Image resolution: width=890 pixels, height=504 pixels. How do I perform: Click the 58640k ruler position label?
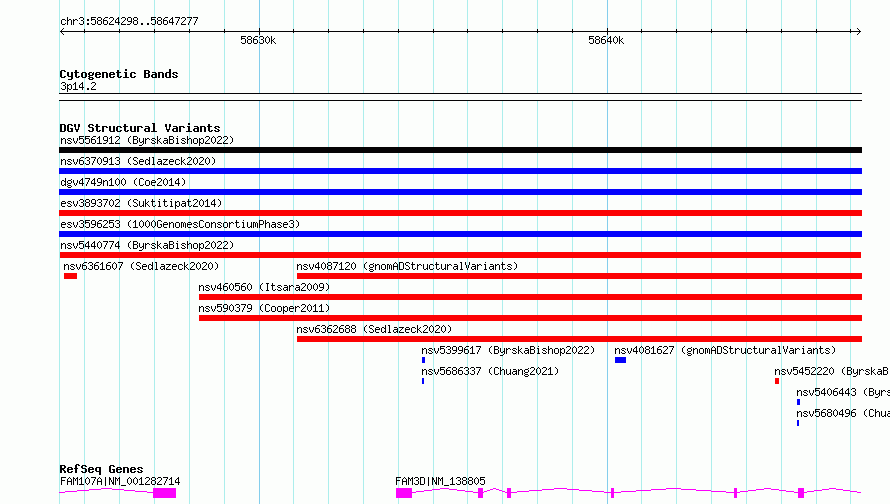(606, 40)
